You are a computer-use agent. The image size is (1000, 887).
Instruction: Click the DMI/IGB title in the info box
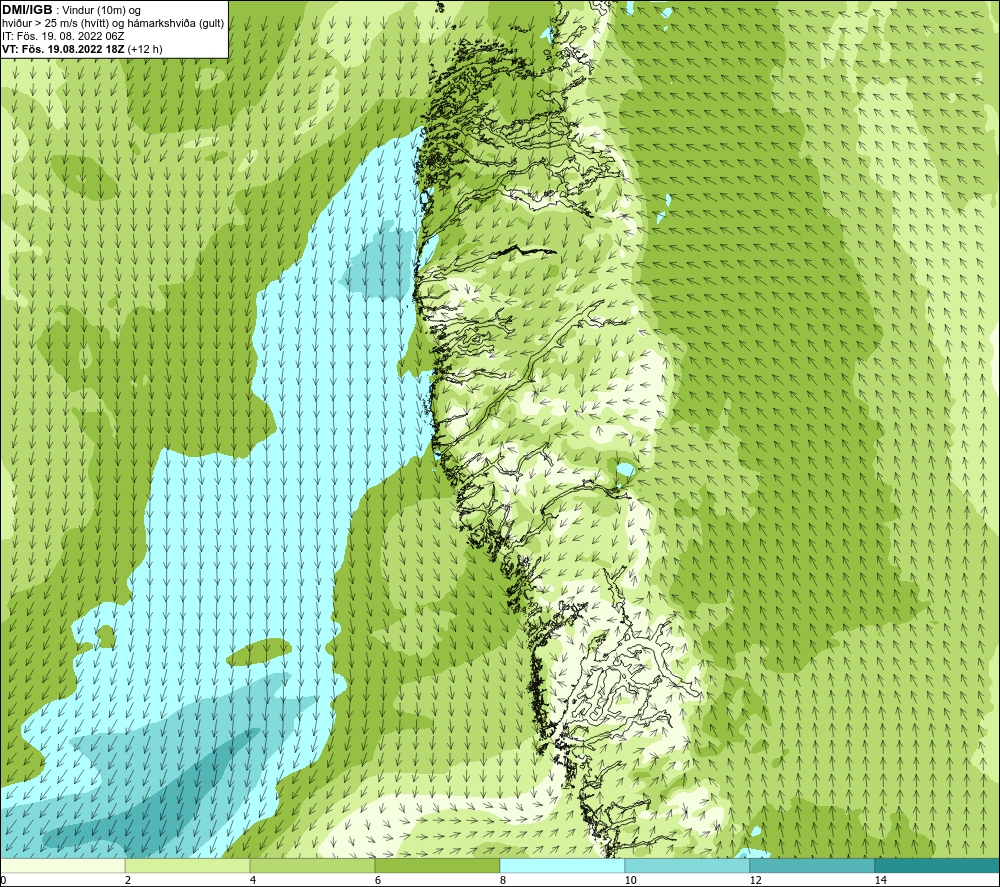pos(27,10)
